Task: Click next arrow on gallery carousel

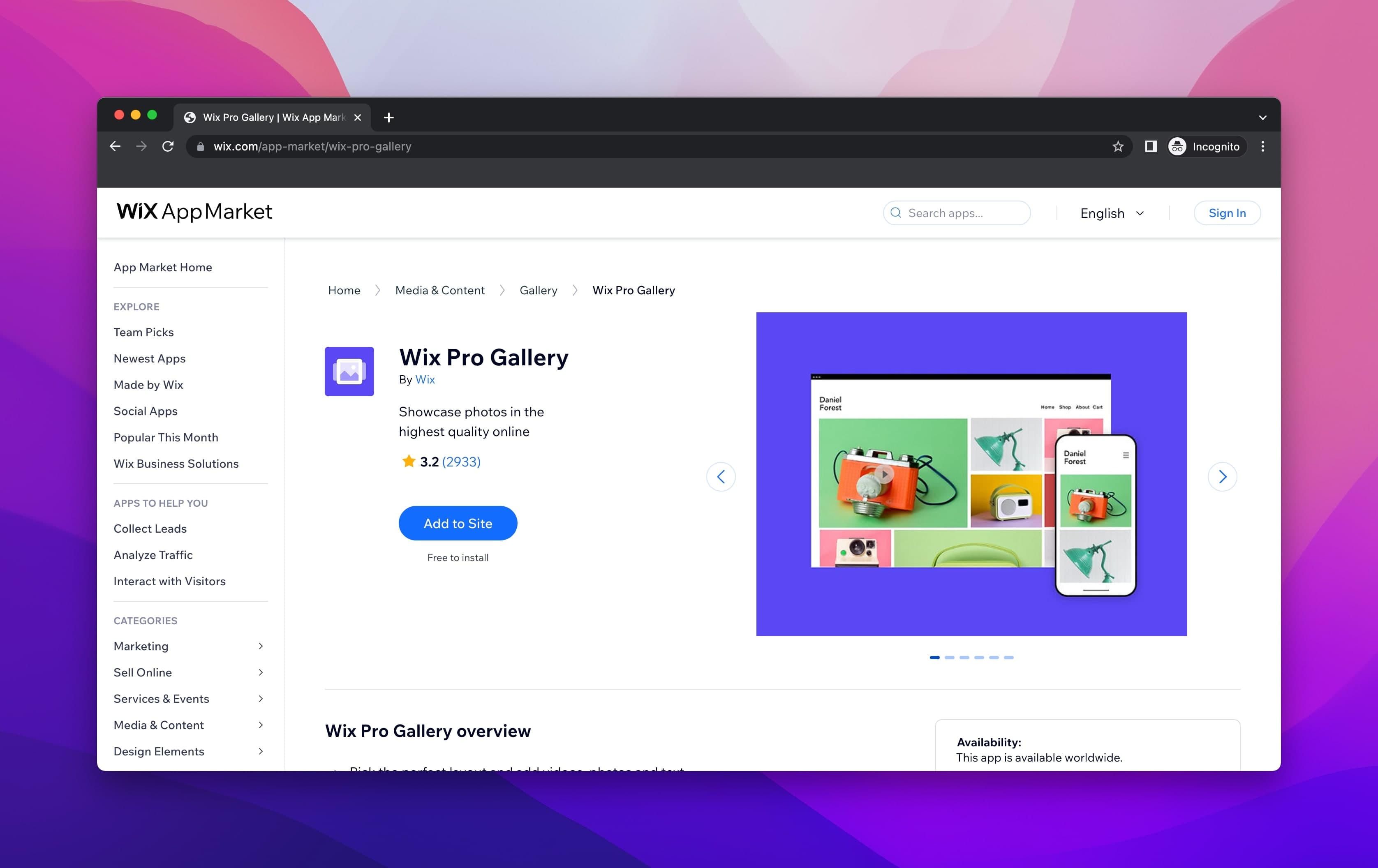Action: click(1224, 476)
